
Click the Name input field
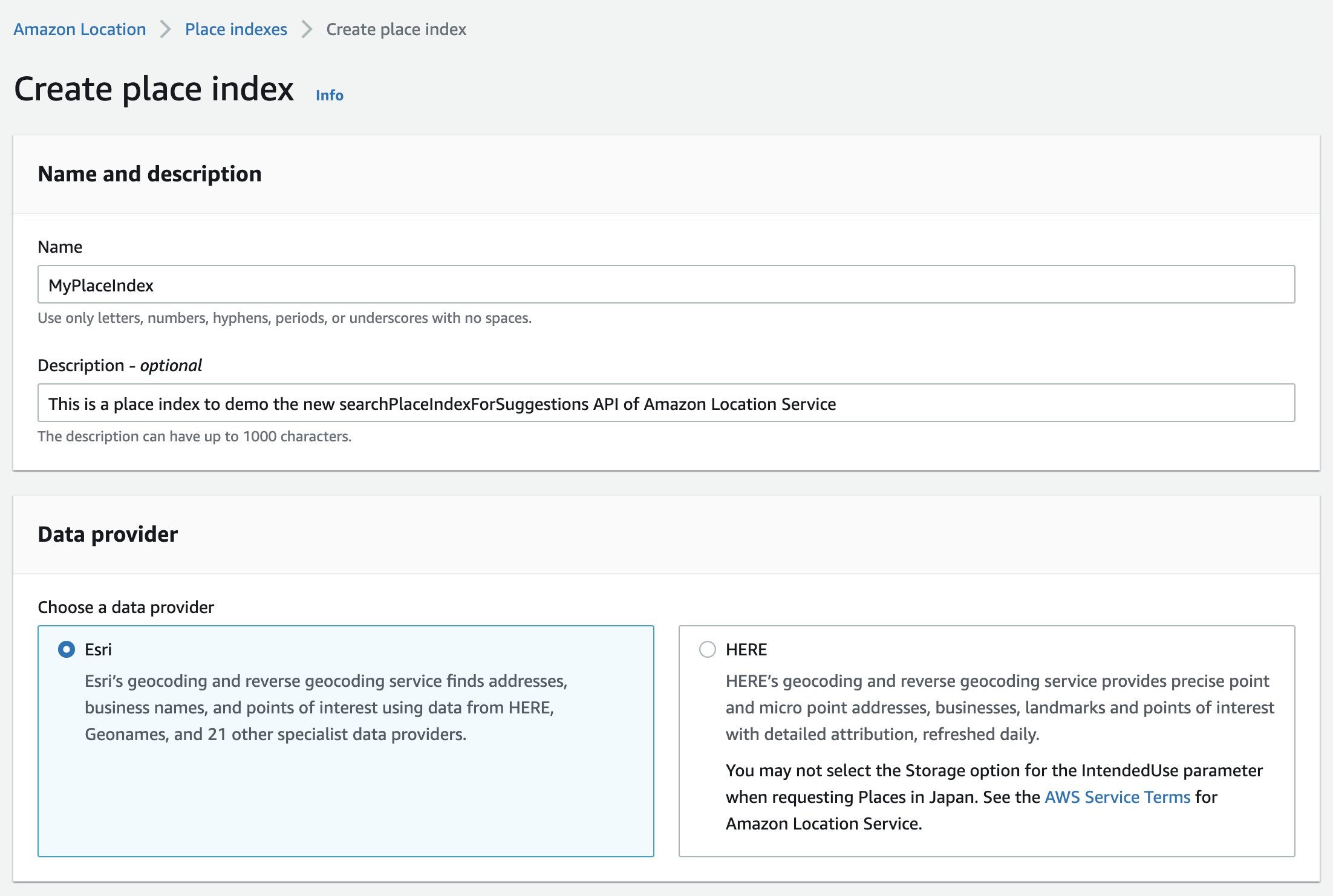pos(666,284)
